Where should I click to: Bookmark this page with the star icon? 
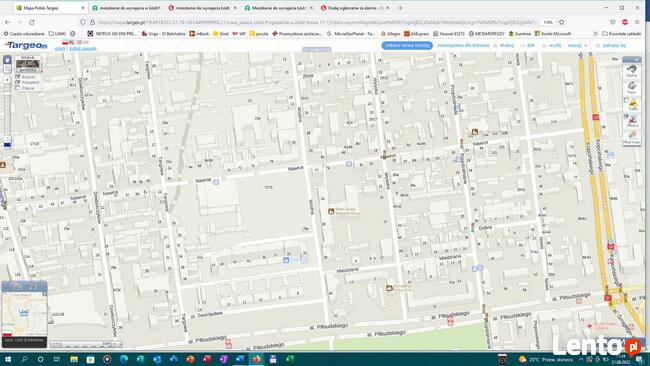pyautogui.click(x=562, y=22)
